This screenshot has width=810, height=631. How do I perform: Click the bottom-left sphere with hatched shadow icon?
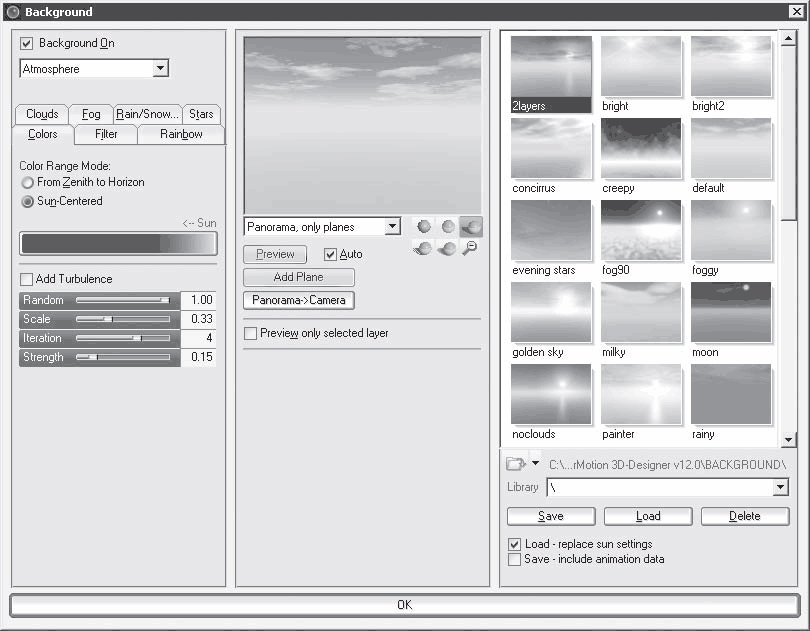point(424,248)
